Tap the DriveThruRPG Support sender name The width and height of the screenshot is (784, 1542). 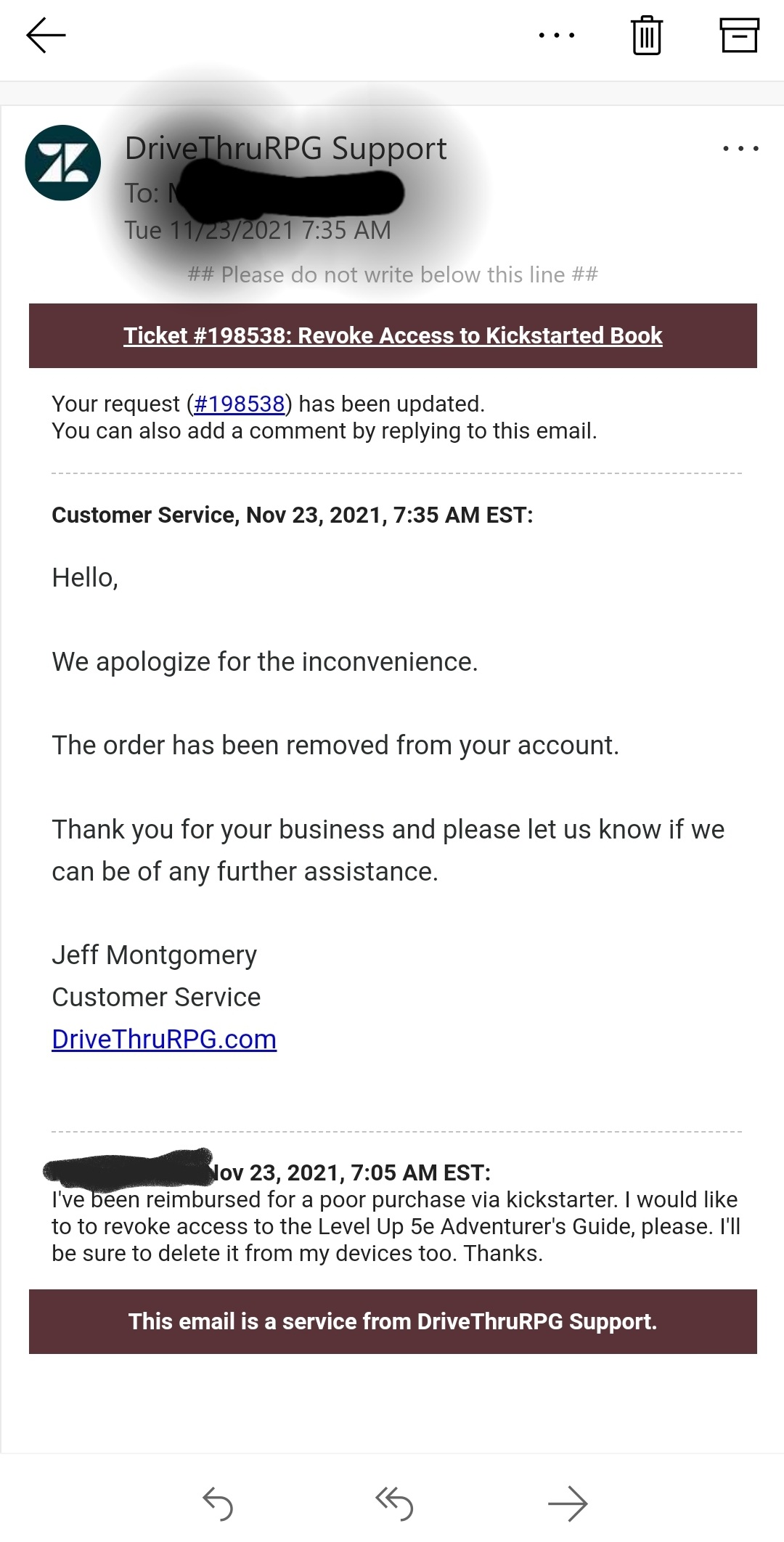[x=285, y=148]
